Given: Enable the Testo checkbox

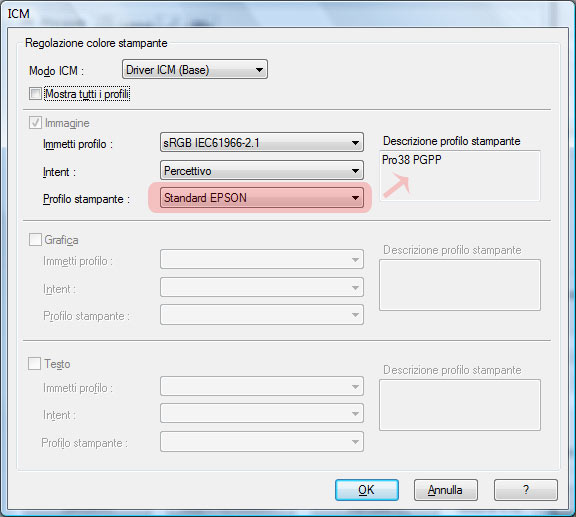Looking at the screenshot, I should 35,364.
